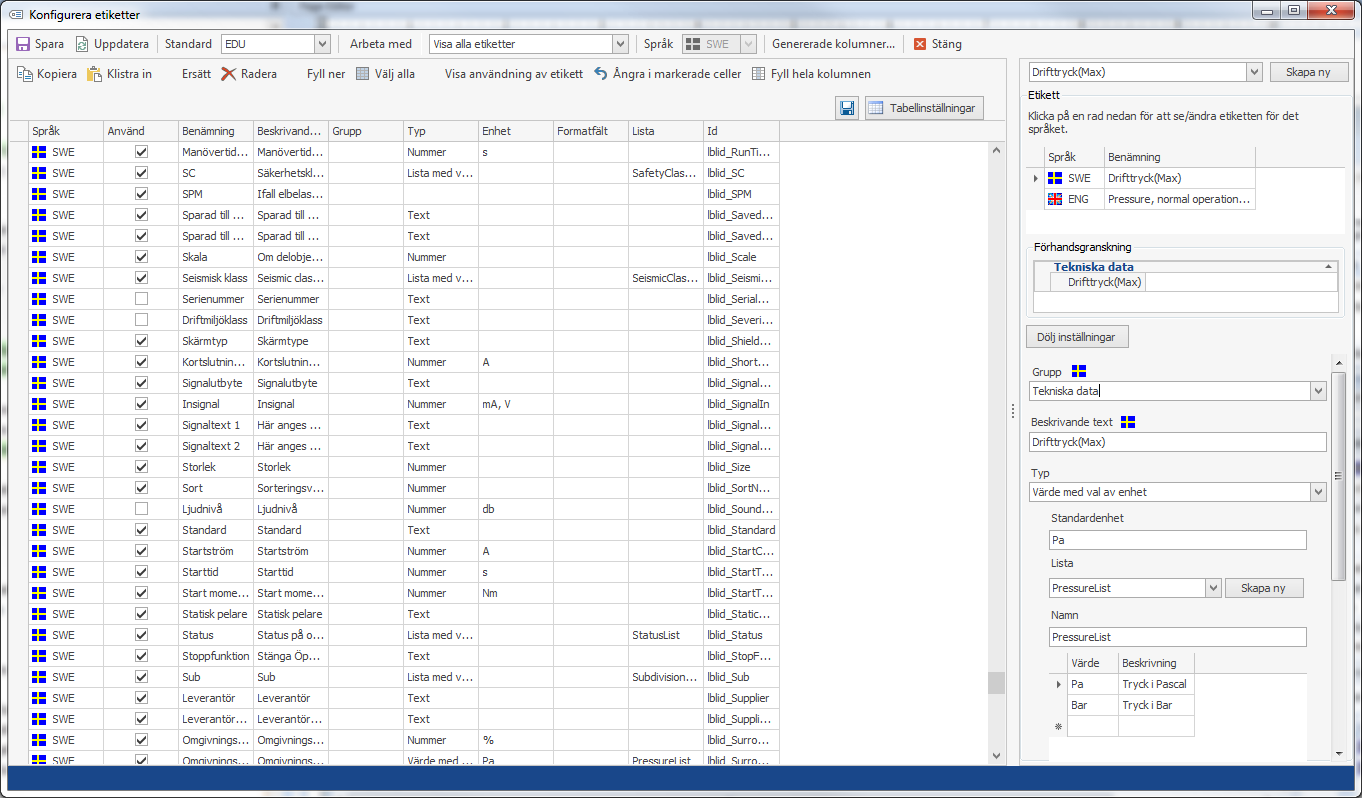Click the main table vertical scrollbar thumb
The width and height of the screenshot is (1362, 798).
click(x=996, y=682)
